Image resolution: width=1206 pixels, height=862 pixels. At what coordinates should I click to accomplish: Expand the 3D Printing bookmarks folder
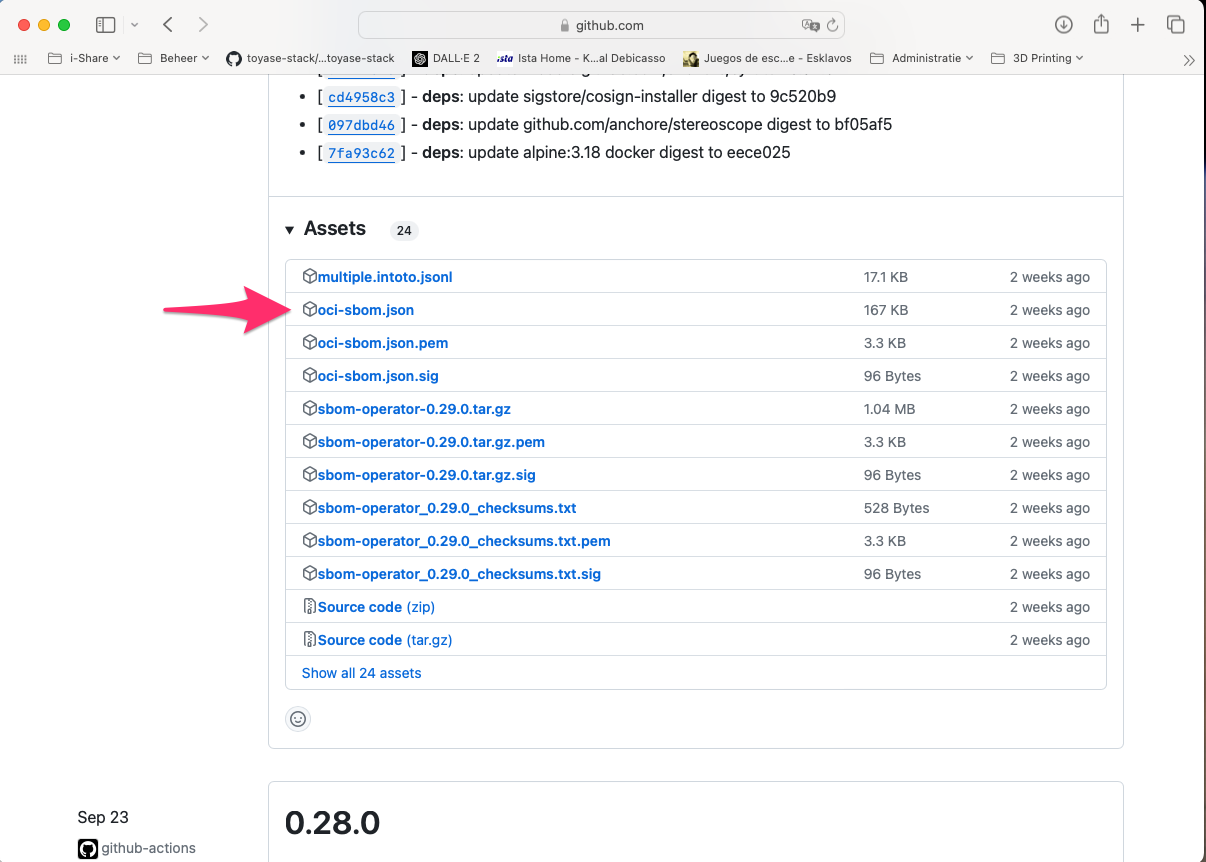pyautogui.click(x=1037, y=58)
